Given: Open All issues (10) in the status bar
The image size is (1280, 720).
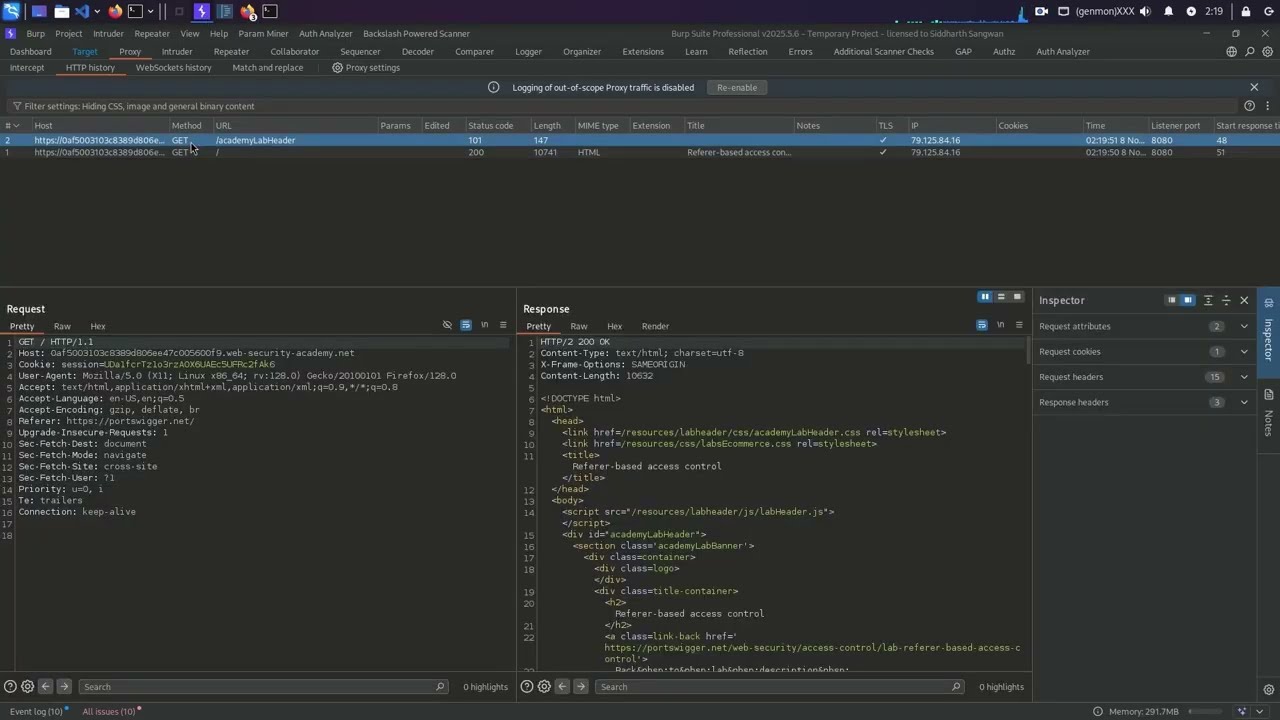Looking at the screenshot, I should [x=108, y=712].
